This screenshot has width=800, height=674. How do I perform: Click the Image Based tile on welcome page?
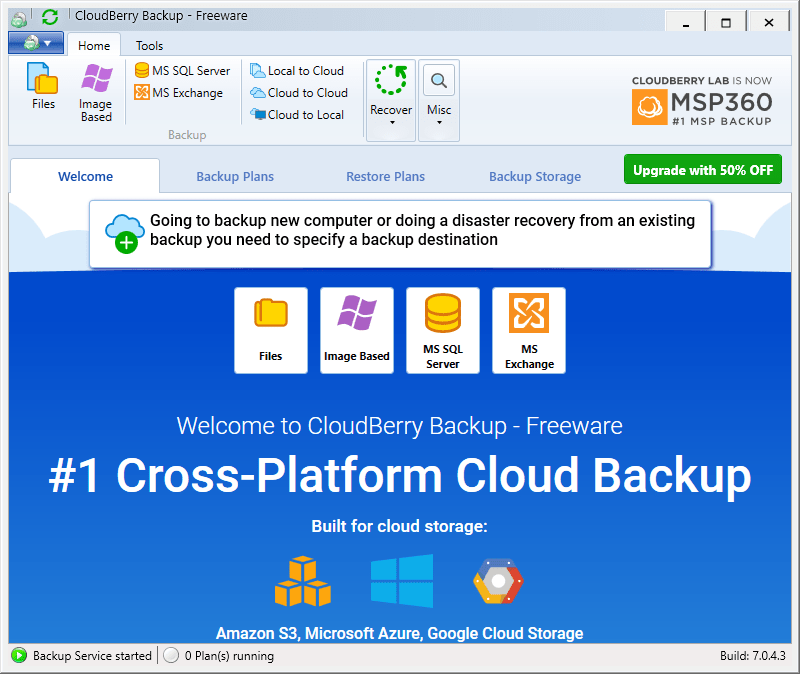click(357, 330)
